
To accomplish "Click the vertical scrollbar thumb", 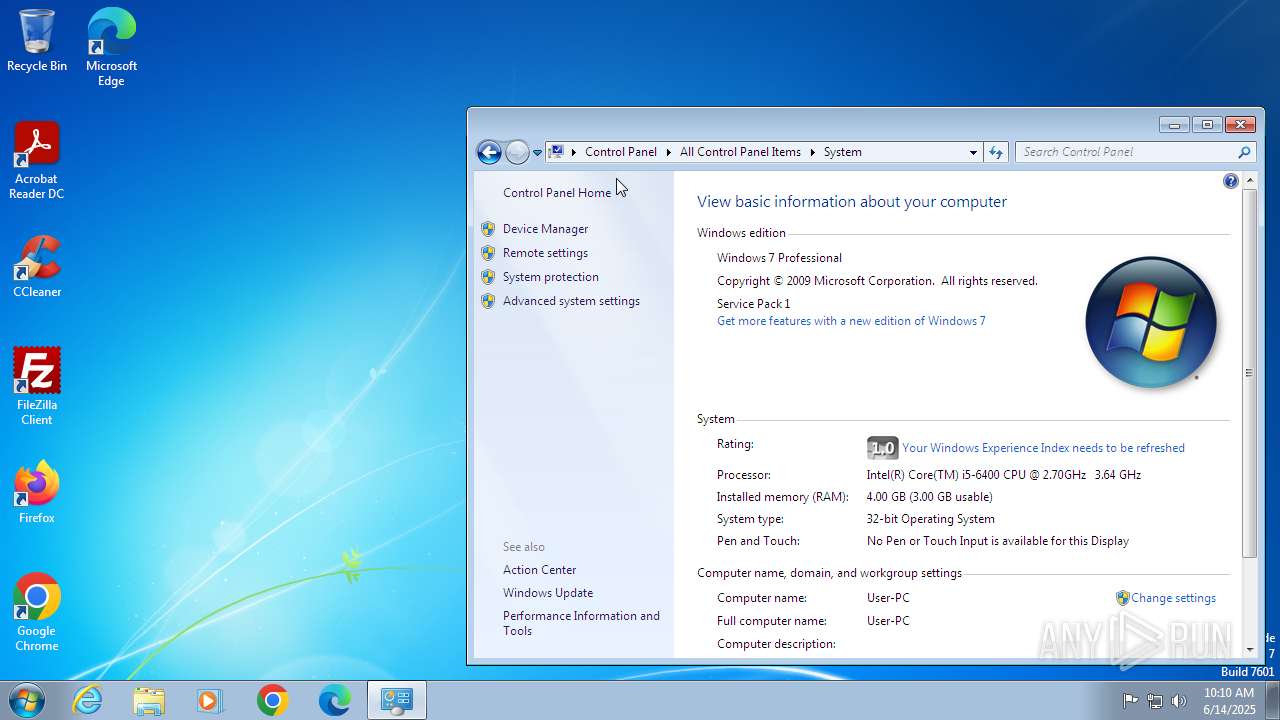I will tap(1249, 373).
